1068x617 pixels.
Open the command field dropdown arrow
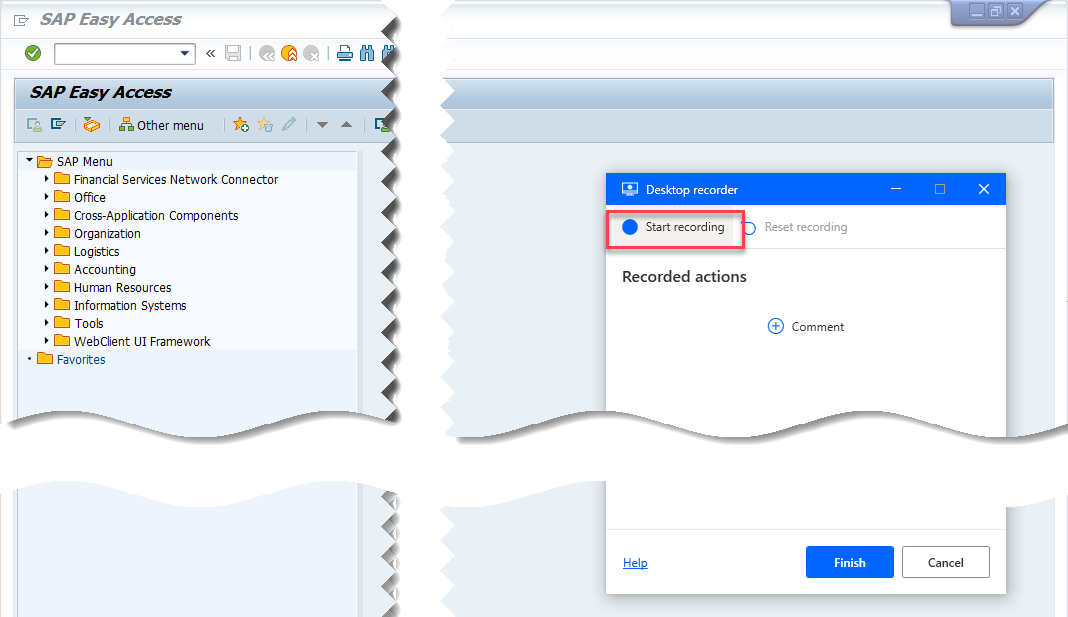coord(185,54)
